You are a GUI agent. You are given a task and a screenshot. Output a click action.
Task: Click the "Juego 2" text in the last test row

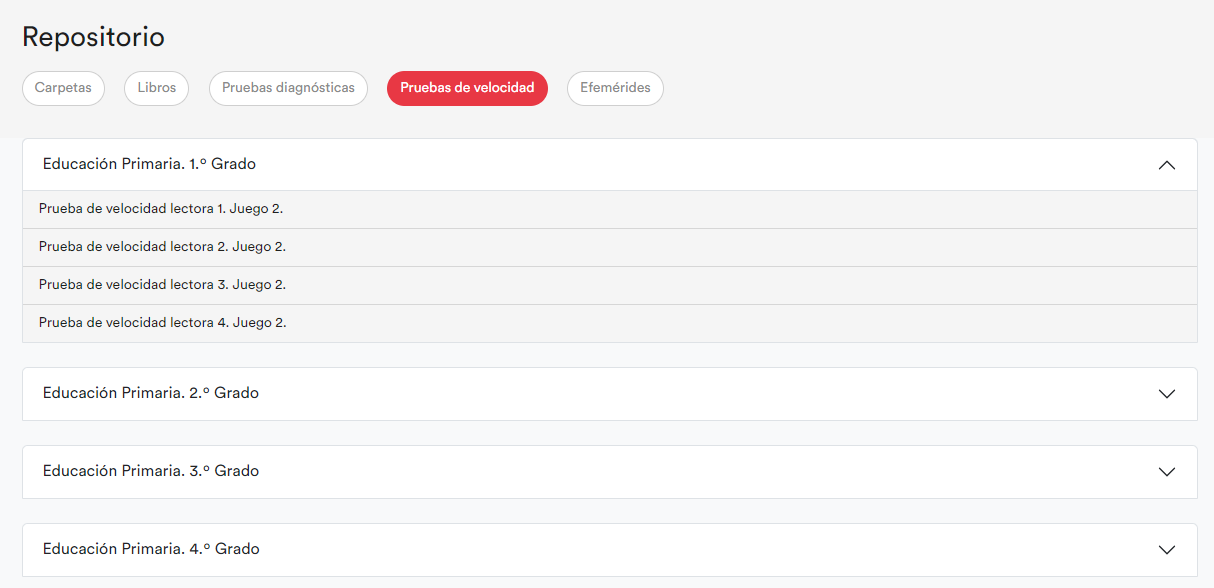tap(259, 323)
